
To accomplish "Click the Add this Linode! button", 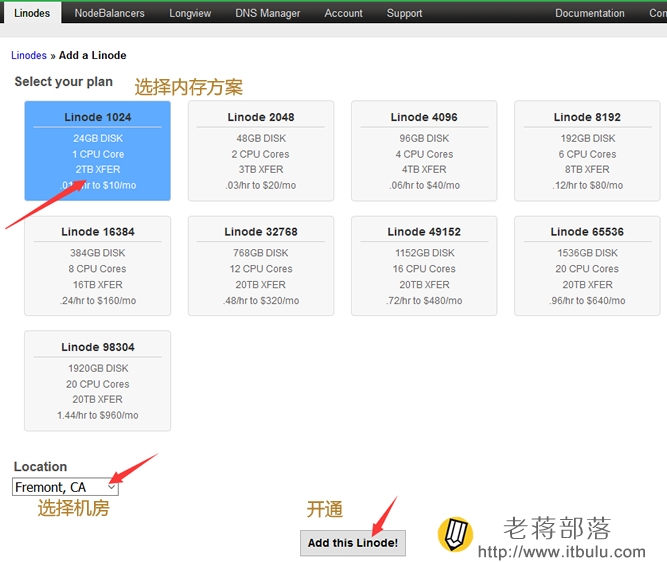I will (353, 543).
